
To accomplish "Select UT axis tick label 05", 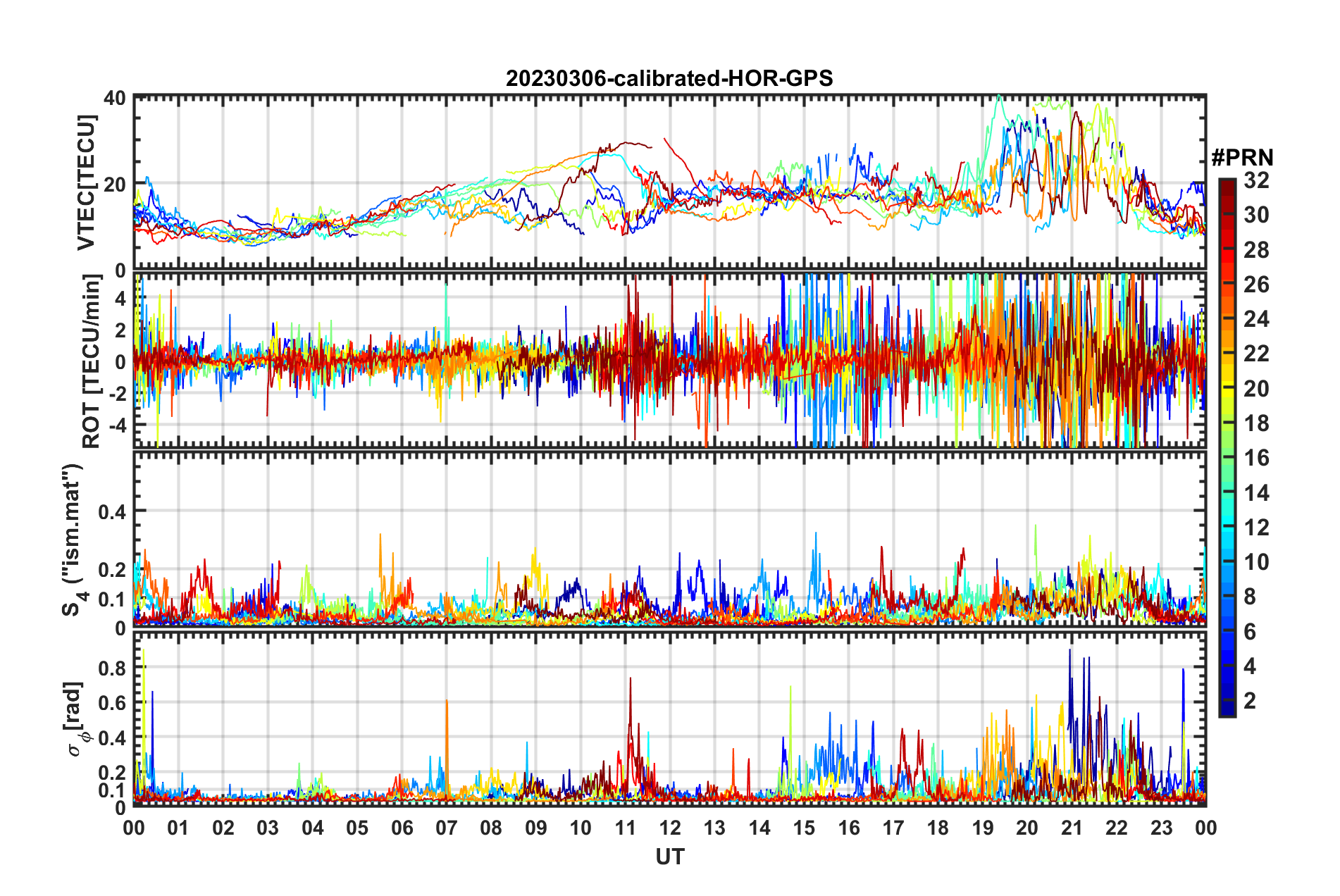I will click(357, 828).
